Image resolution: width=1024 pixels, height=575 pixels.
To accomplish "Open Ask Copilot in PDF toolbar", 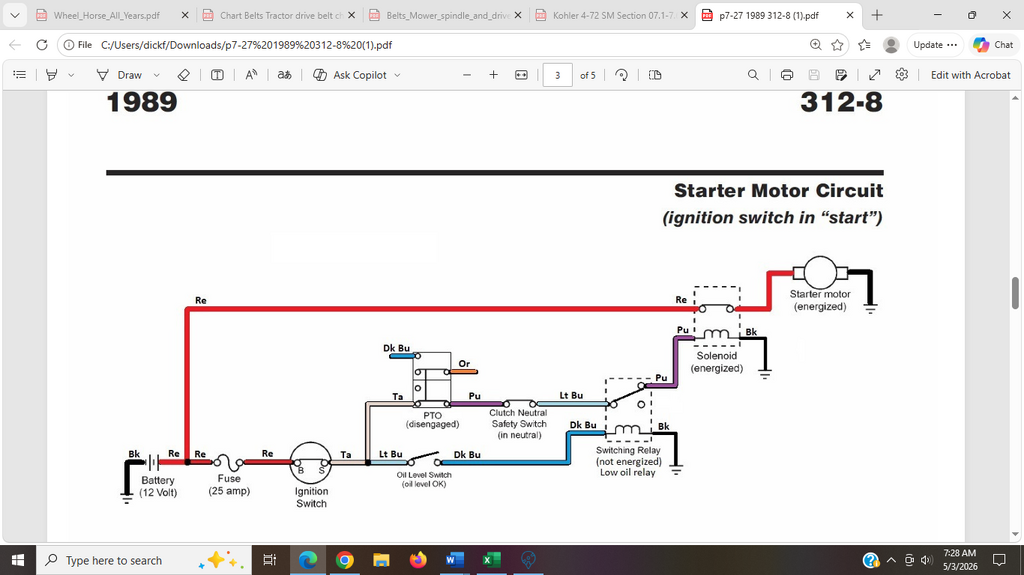I will [350, 75].
